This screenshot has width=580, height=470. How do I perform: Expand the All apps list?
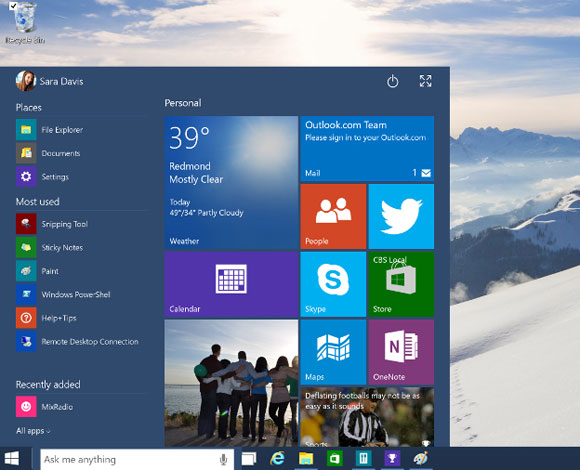pos(33,431)
